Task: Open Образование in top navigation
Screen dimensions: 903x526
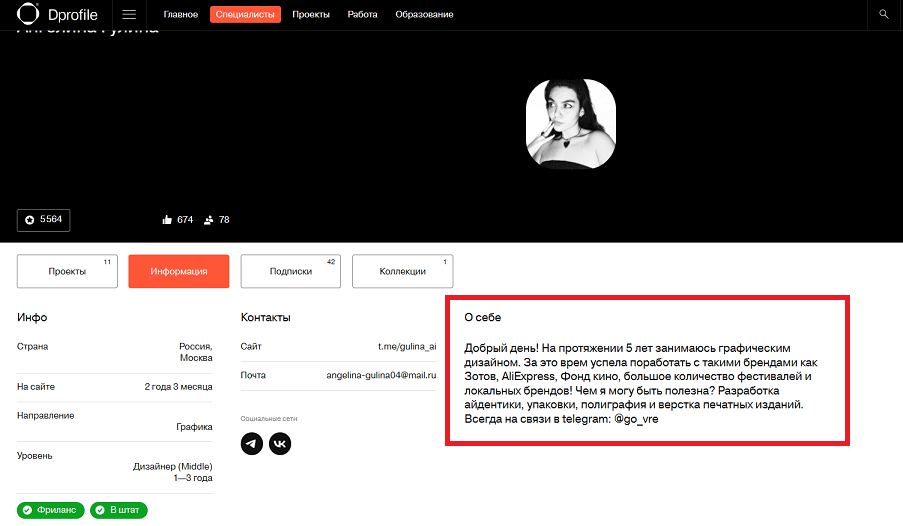Action: click(x=424, y=14)
